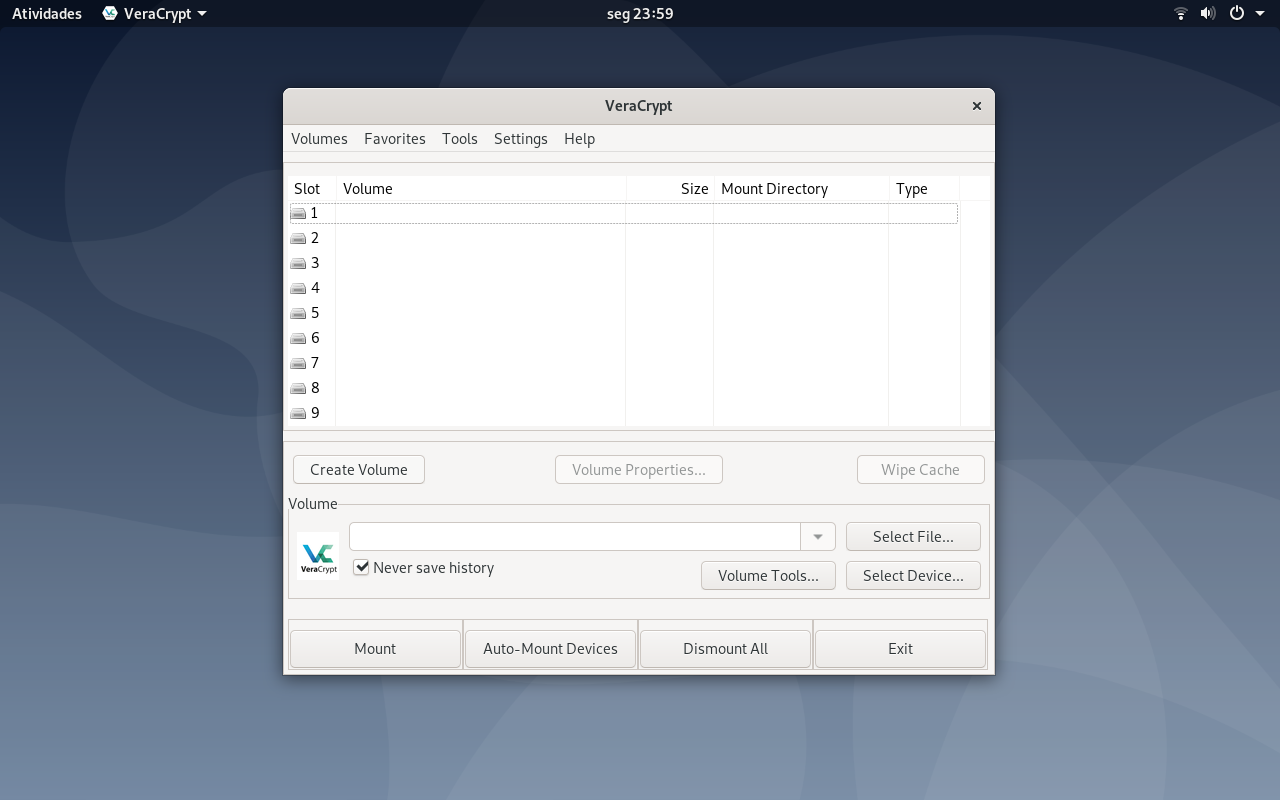1280x800 pixels.
Task: Toggle the Never save history checkbox
Action: click(x=361, y=567)
